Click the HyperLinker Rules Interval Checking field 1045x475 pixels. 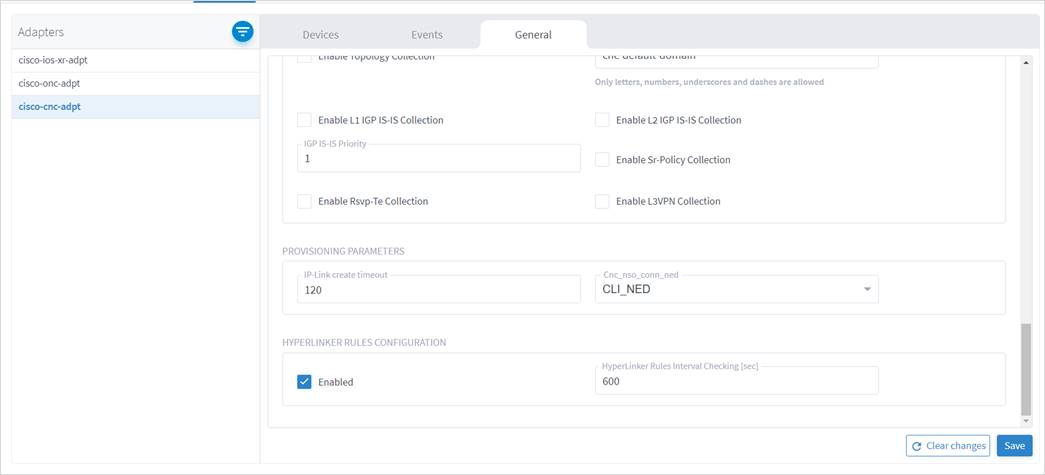(x=736, y=380)
